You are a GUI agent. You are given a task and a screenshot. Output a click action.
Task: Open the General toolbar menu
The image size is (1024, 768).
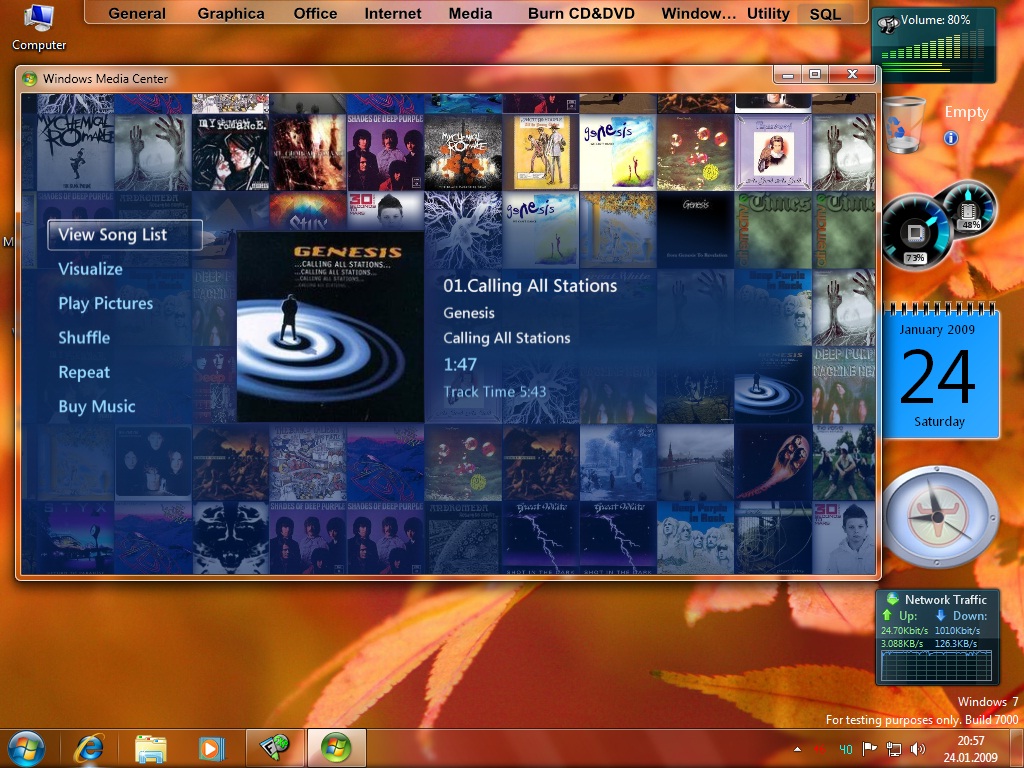(137, 14)
